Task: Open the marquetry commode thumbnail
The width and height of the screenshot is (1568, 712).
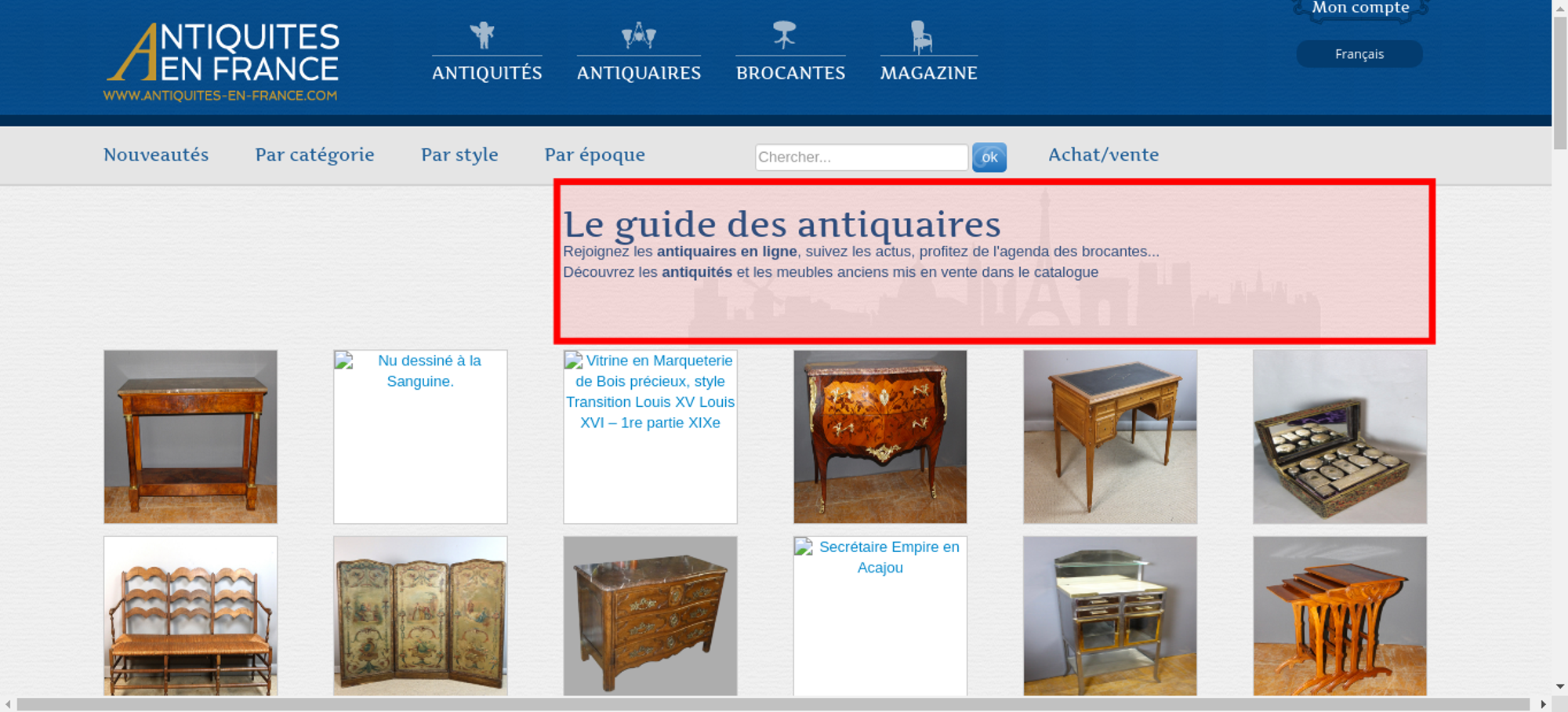Action: (x=880, y=437)
